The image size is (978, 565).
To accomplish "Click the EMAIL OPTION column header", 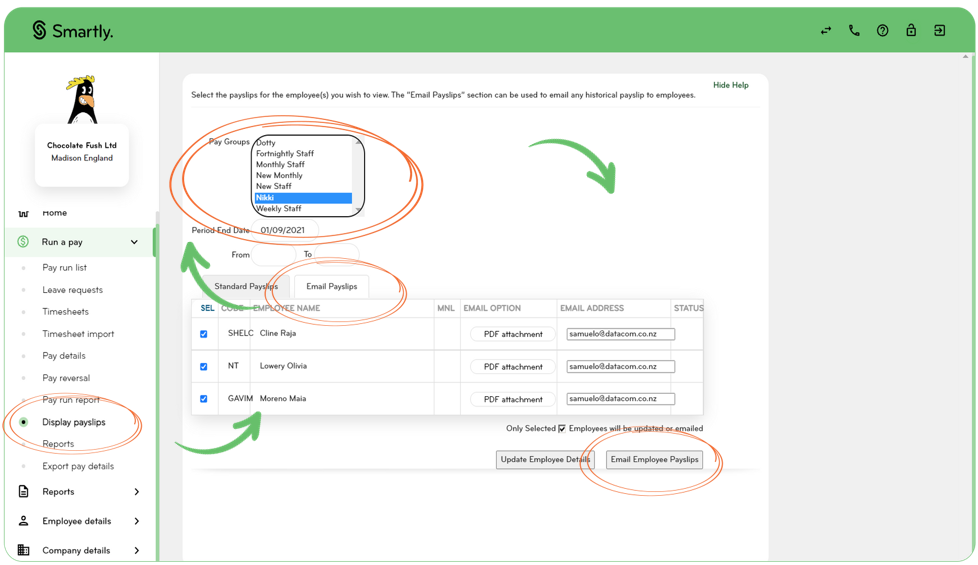I will click(x=492, y=308).
